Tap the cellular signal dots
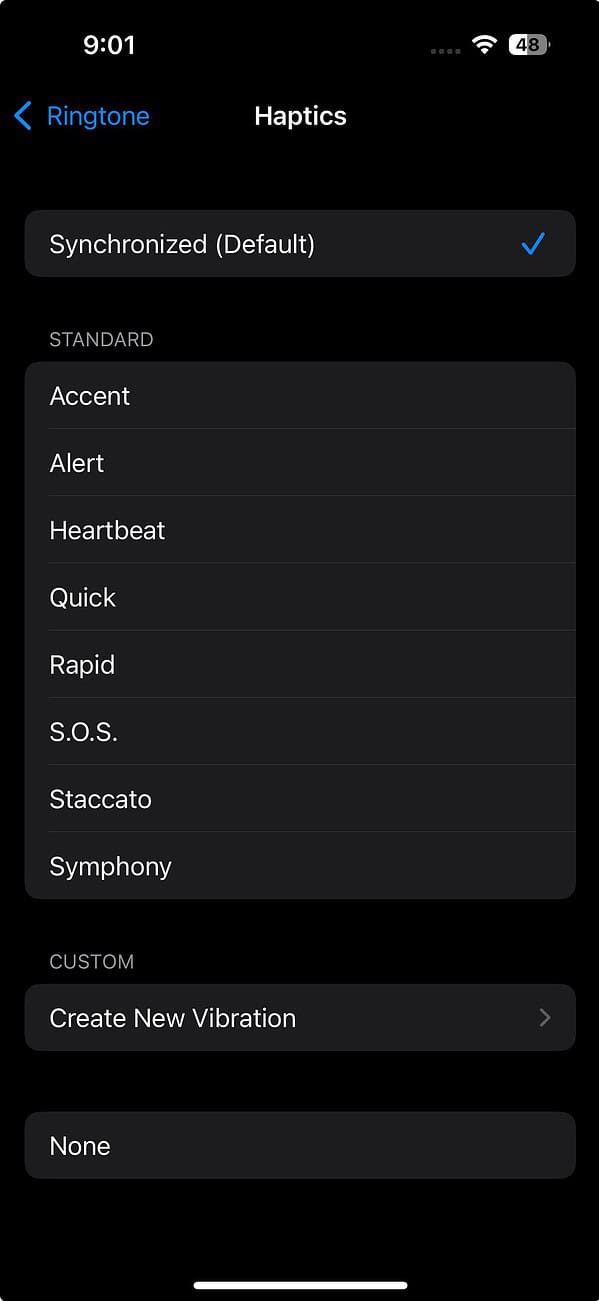Viewport: 599px width, 1301px height. coord(443,48)
